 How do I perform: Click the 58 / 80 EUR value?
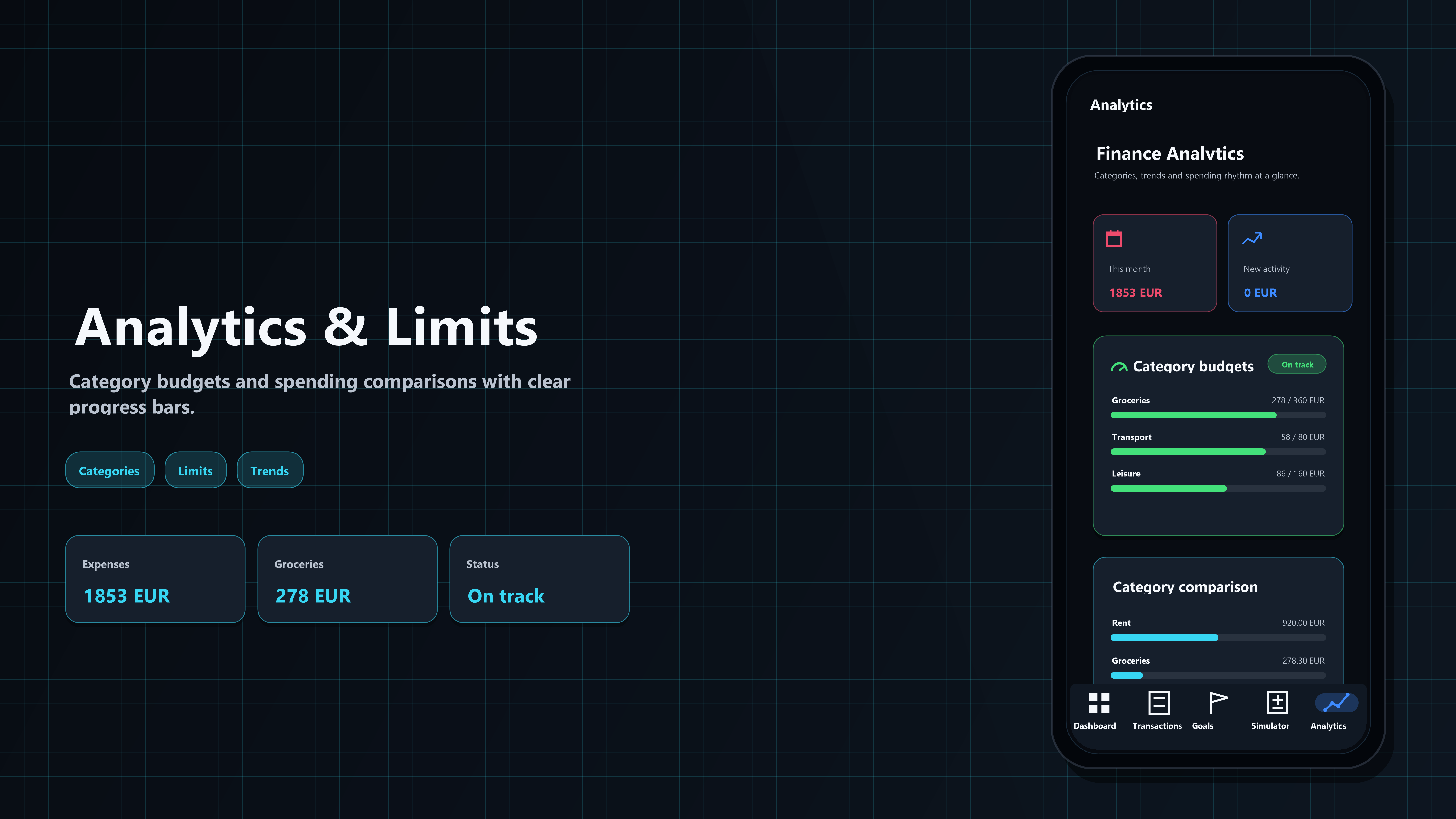(x=1303, y=438)
